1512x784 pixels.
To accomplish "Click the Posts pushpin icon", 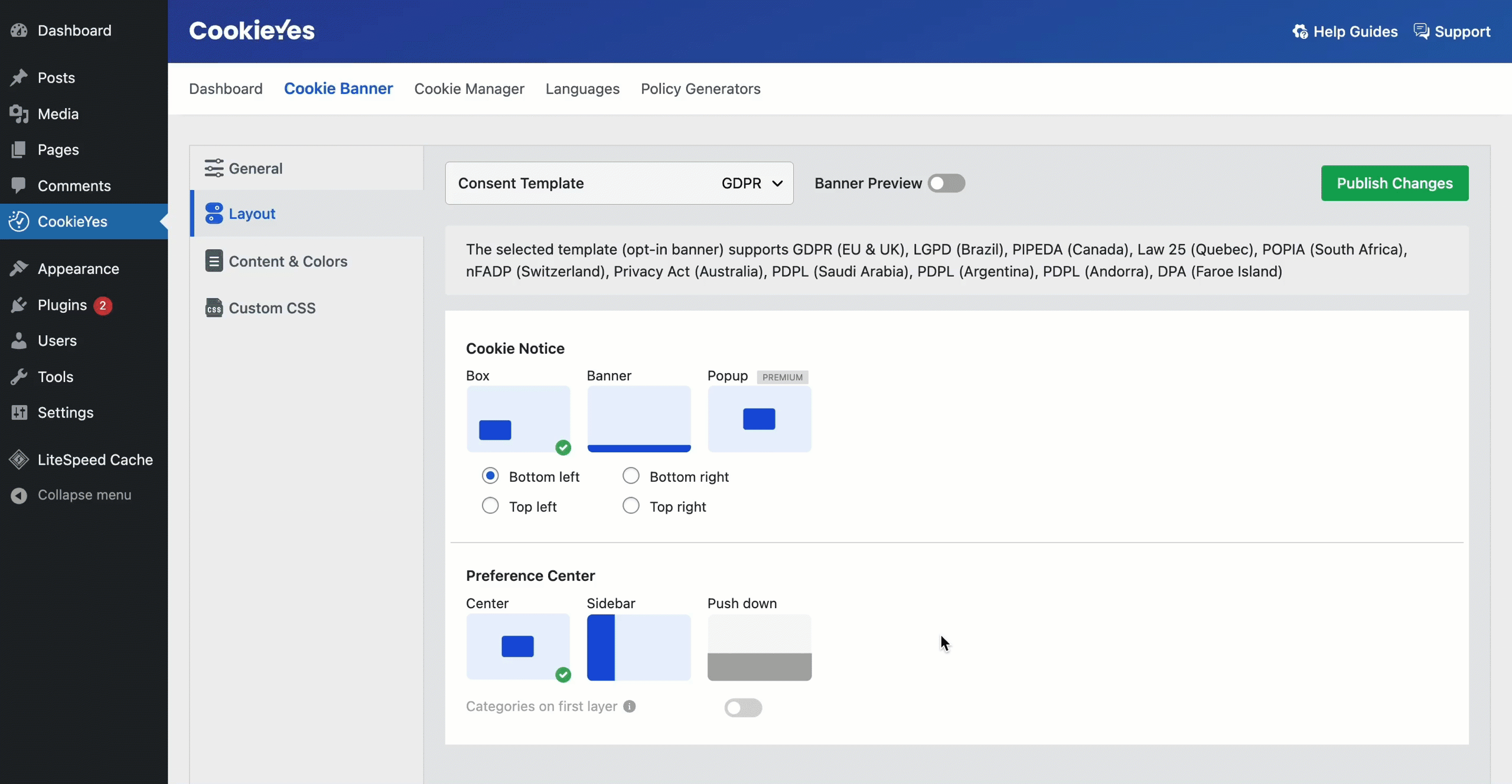I will (x=19, y=77).
